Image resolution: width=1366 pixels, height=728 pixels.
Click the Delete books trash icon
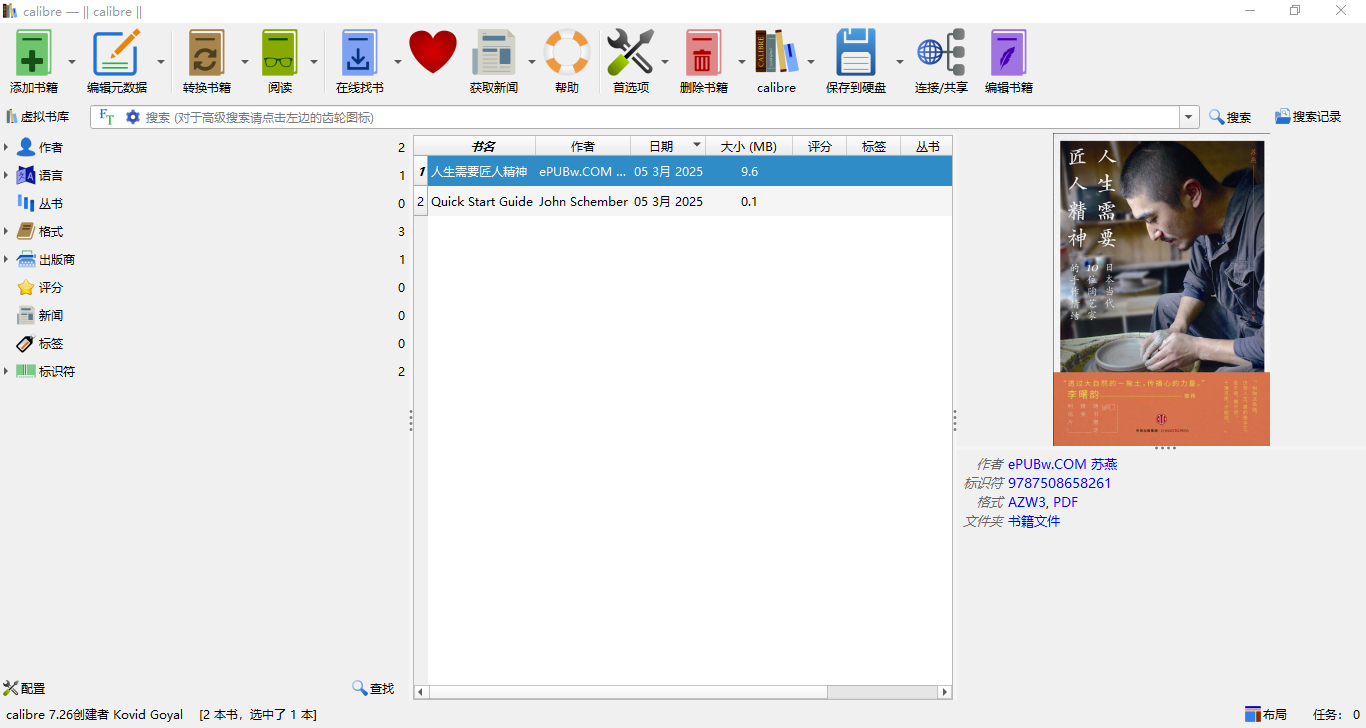[703, 53]
